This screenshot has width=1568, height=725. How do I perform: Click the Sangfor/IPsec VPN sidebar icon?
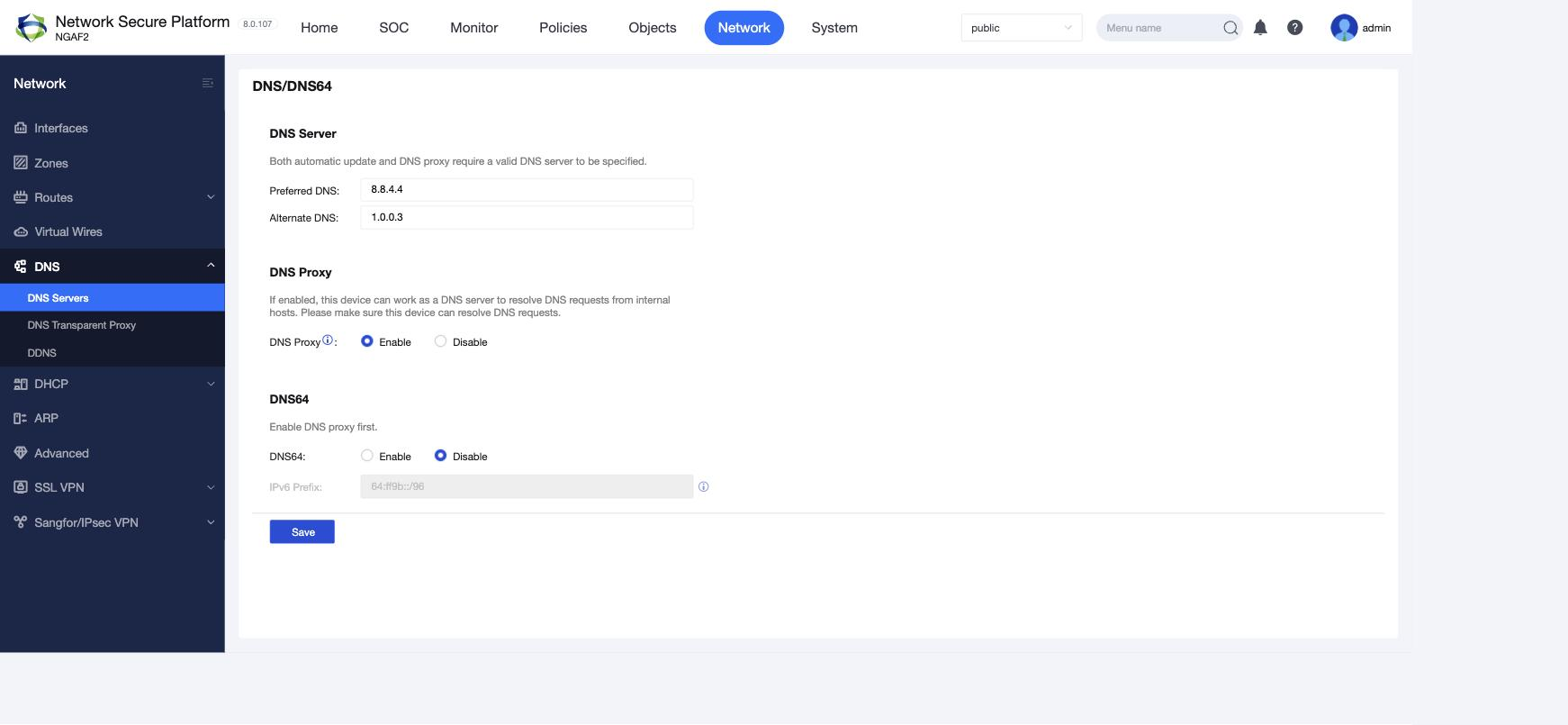coord(21,522)
